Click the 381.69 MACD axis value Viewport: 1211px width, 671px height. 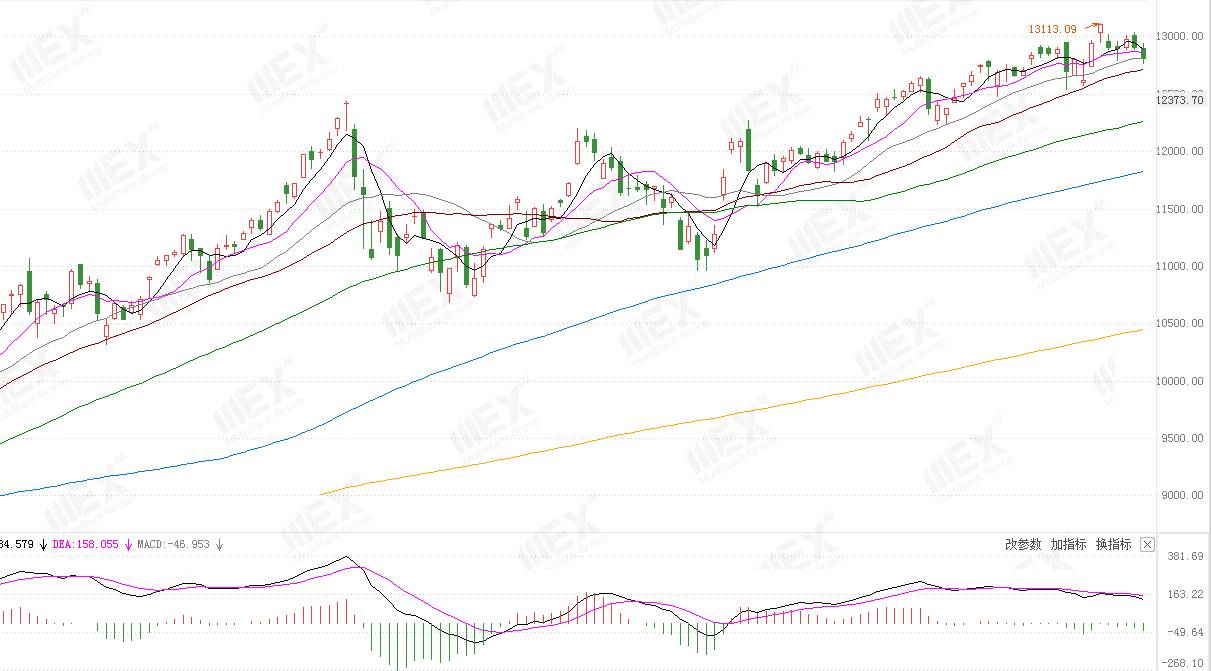(1184, 557)
